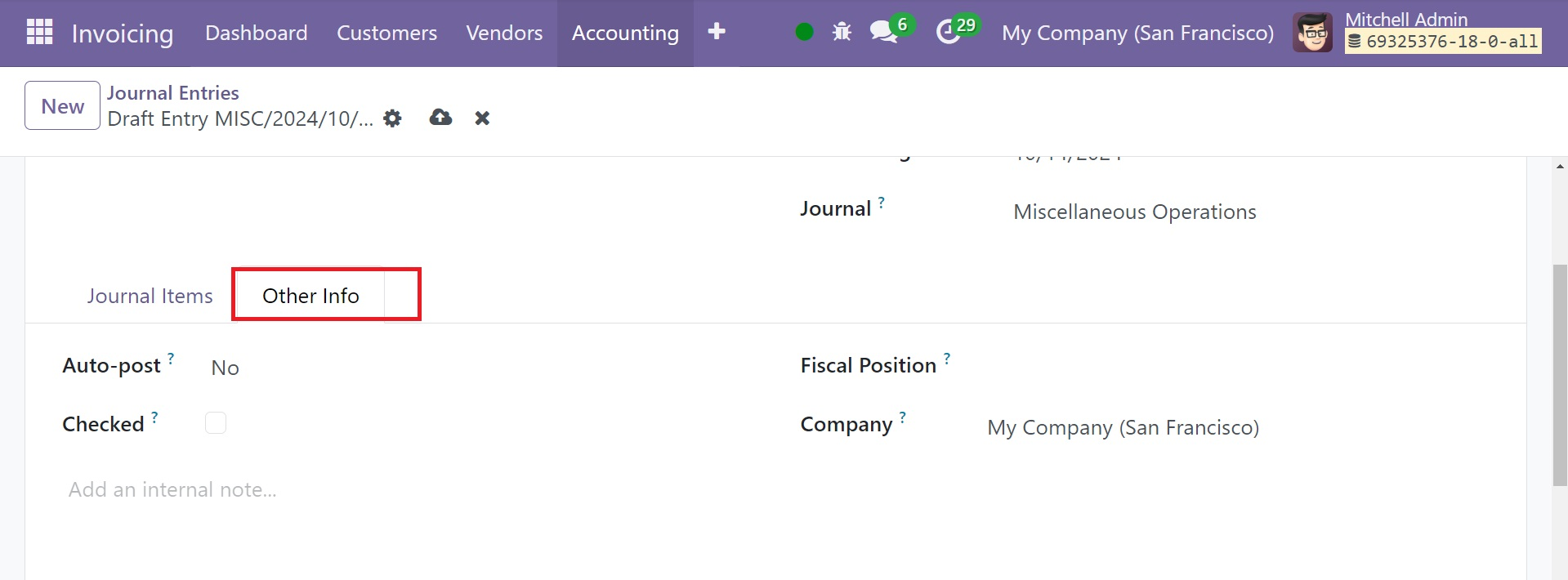
Task: Show help tooltip for Checked
Action: (154, 417)
